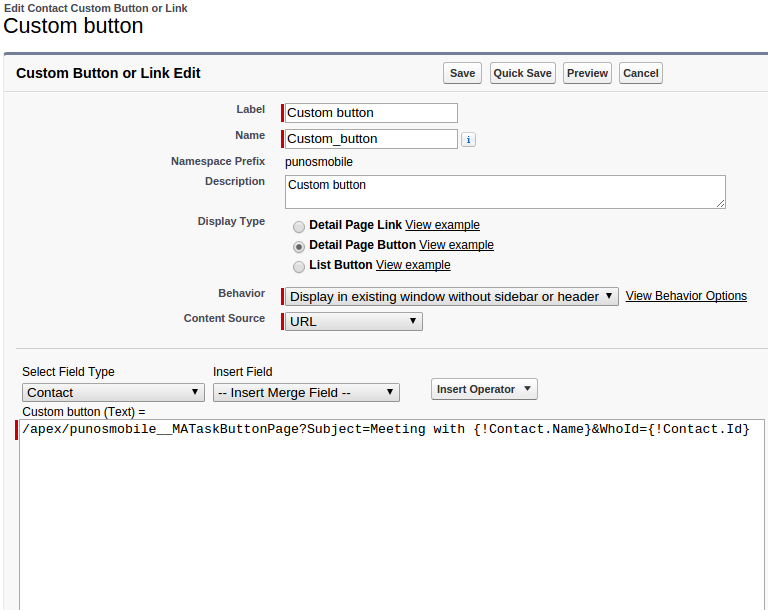Viewport: 768px width, 610px height.
Task: Open View example link for List Button
Action: (413, 265)
